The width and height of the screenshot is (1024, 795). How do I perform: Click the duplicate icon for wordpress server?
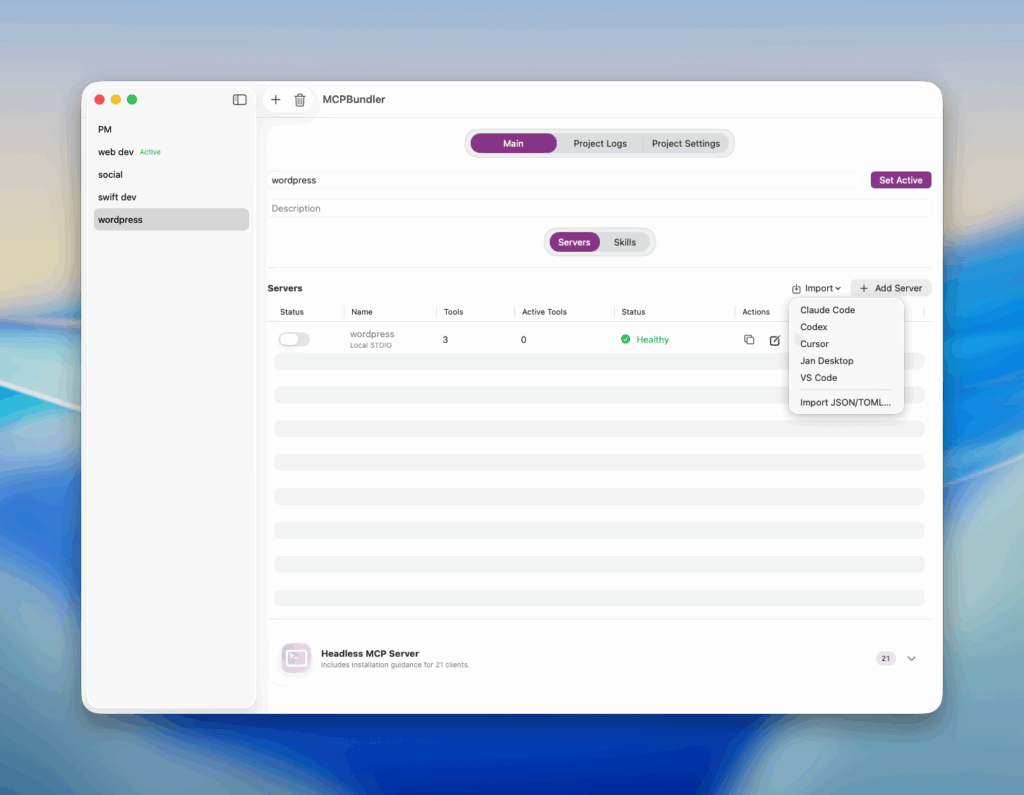point(749,340)
